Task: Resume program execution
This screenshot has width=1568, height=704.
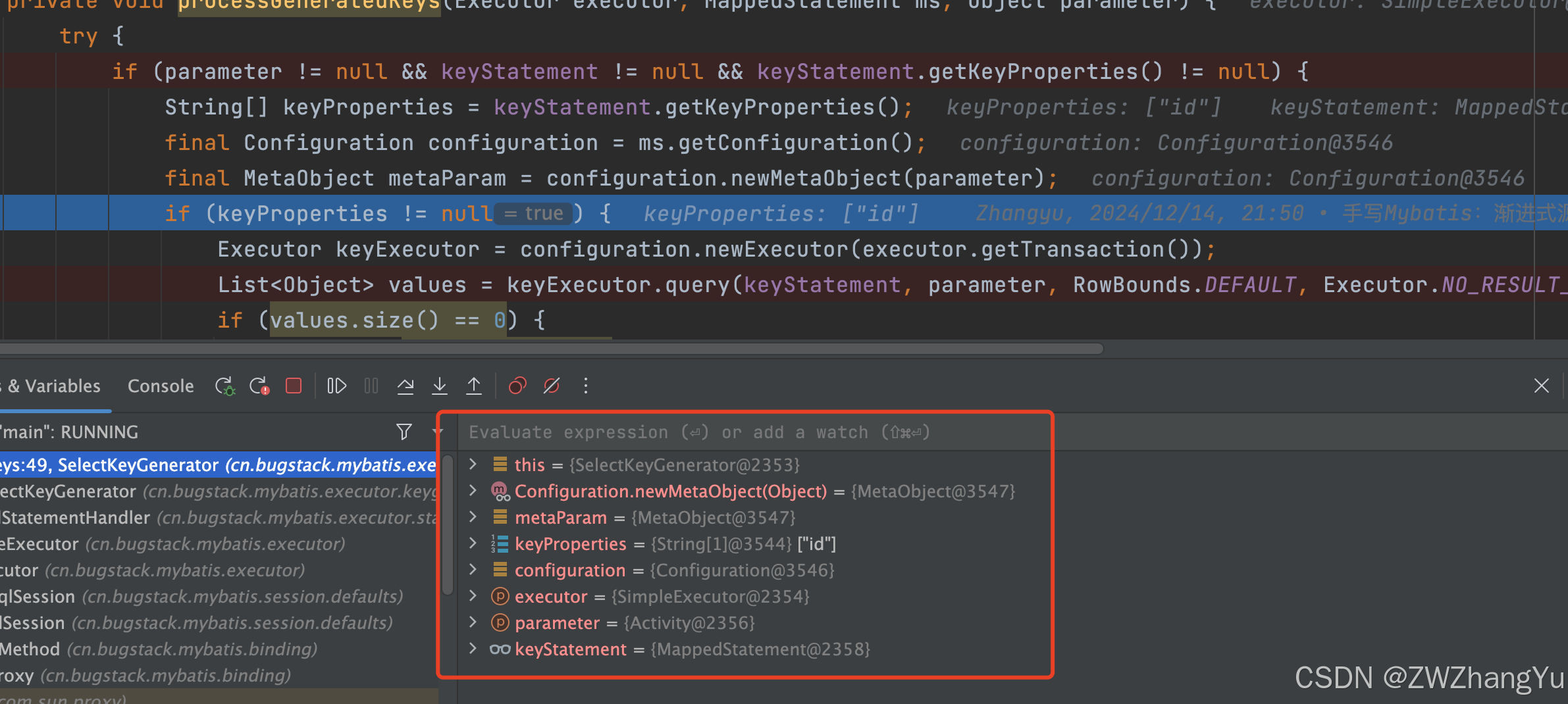Action: [336, 386]
